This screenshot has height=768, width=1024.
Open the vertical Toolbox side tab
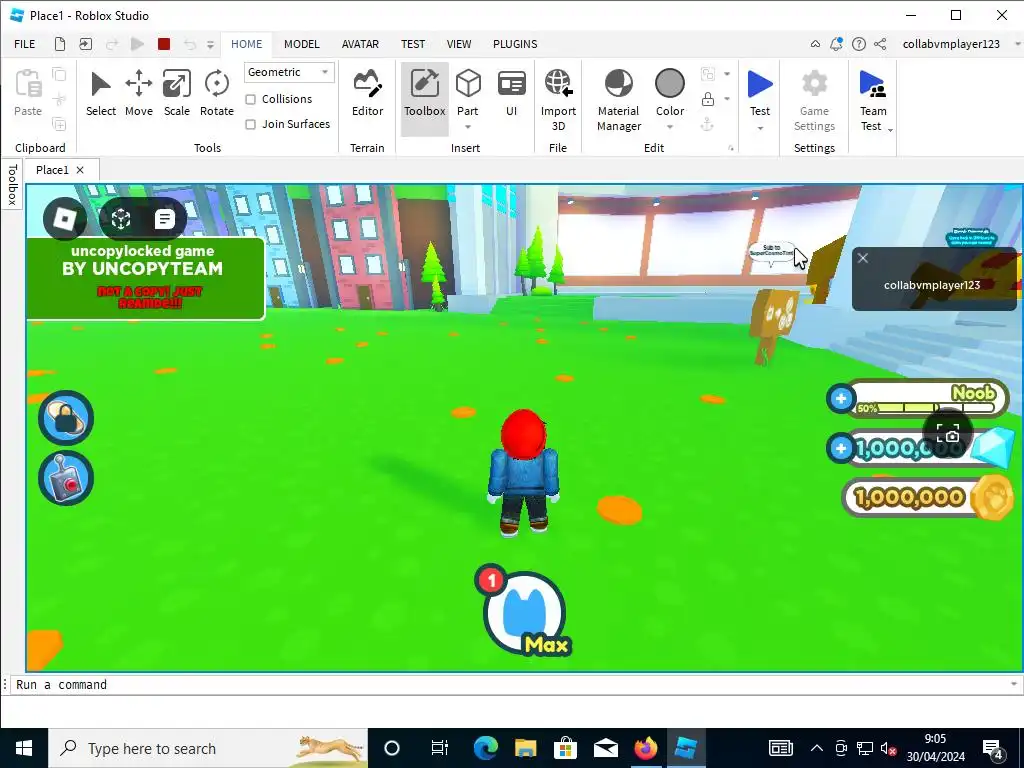[x=12, y=184]
